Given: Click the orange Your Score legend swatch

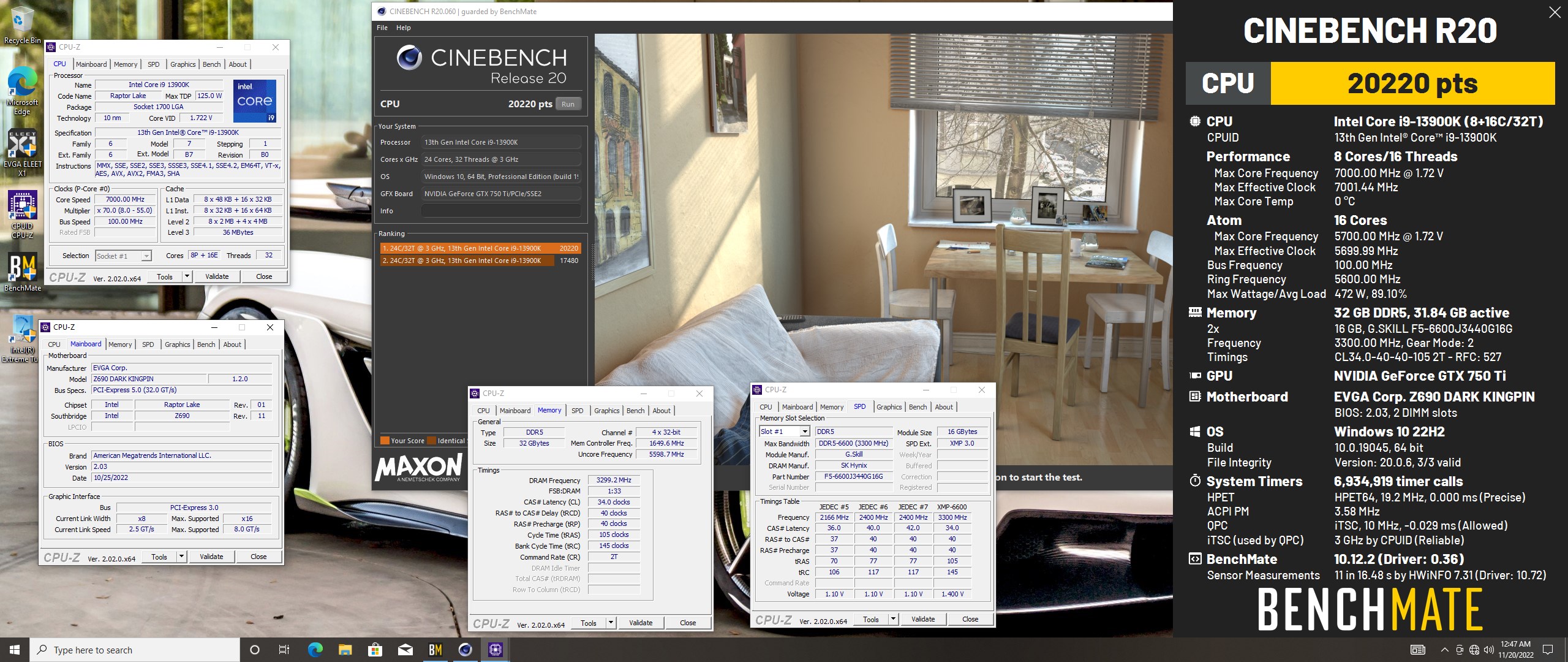Looking at the screenshot, I should pos(385,441).
